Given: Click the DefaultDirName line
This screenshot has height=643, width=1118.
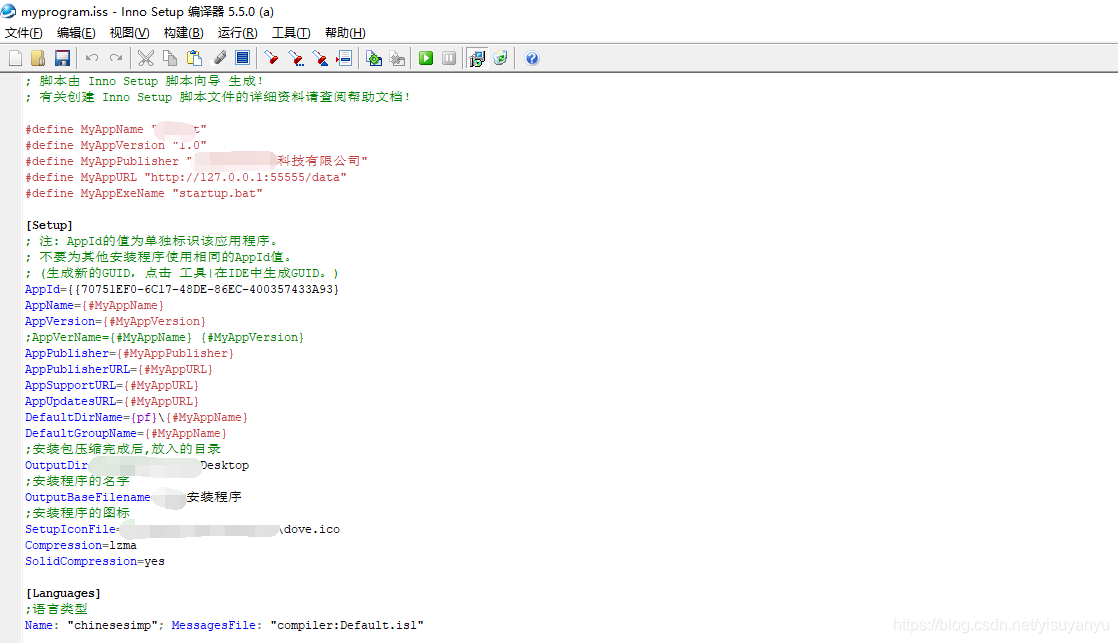Looking at the screenshot, I should click(136, 418).
